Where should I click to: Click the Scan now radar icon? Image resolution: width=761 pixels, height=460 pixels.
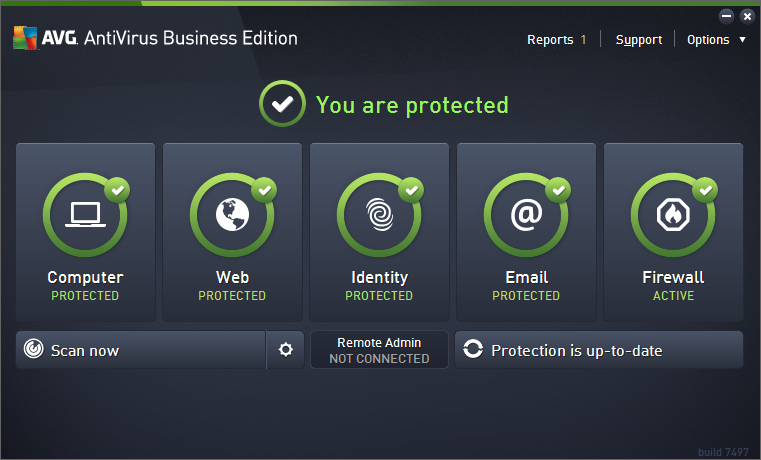pyautogui.click(x=34, y=350)
